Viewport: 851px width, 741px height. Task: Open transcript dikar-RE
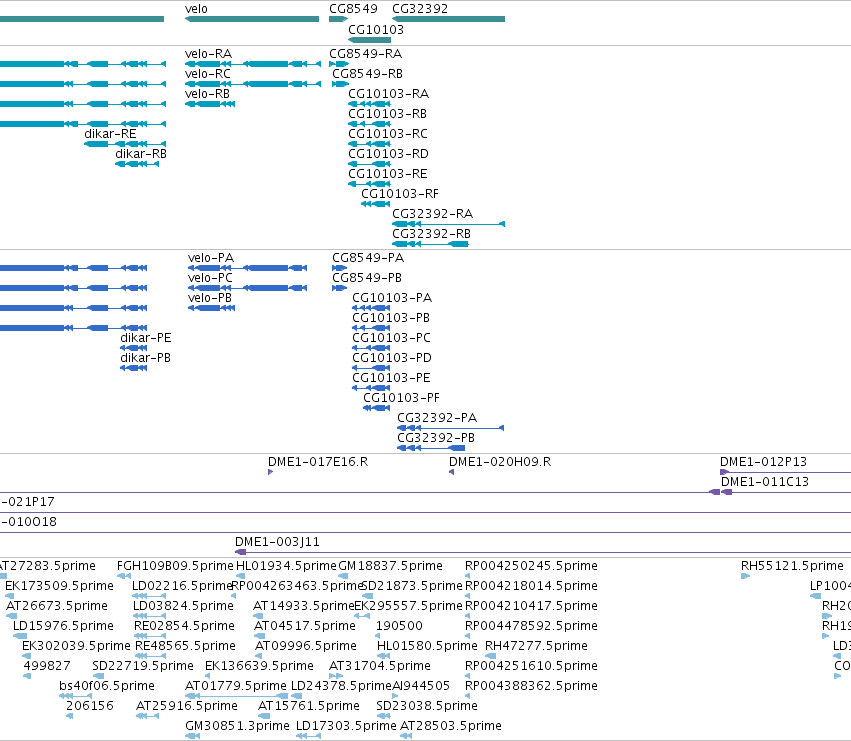pyautogui.click(x=110, y=134)
